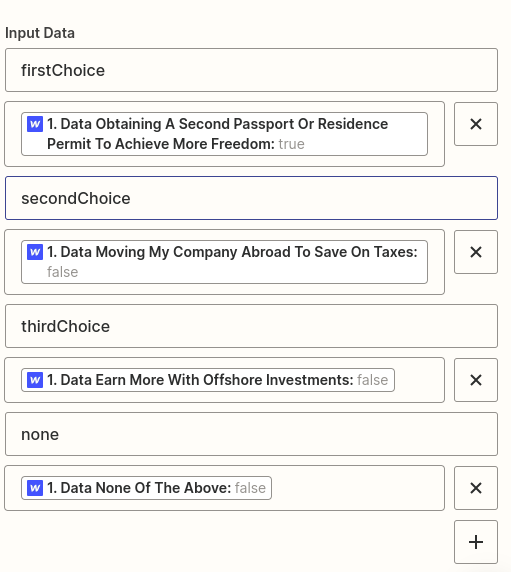Select the Moving My Company Abroad pill text
This screenshot has width=511, height=572.
[x=224, y=262]
